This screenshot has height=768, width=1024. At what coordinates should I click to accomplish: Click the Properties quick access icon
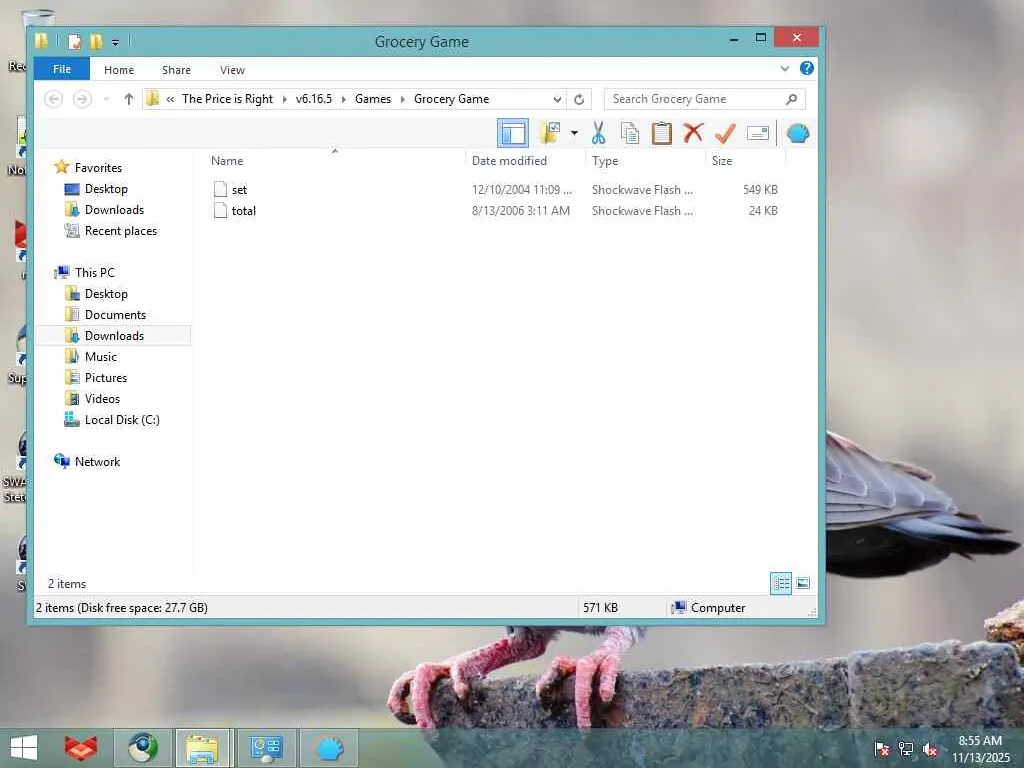[74, 42]
